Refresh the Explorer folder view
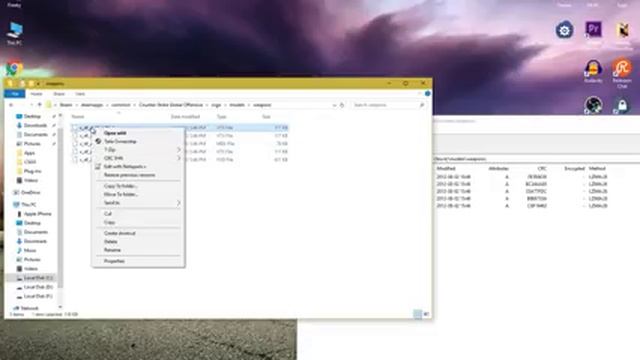The width and height of the screenshot is (640, 360). 342,105
